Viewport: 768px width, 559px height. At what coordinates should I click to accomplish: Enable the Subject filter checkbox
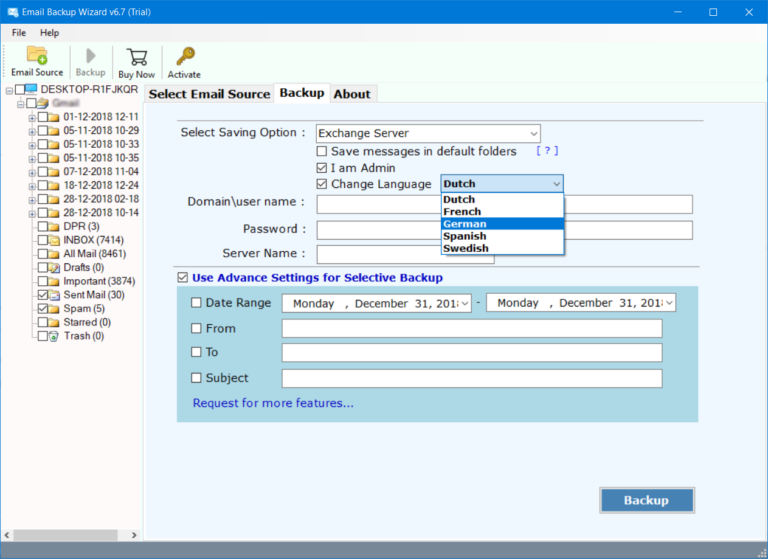pyautogui.click(x=196, y=378)
